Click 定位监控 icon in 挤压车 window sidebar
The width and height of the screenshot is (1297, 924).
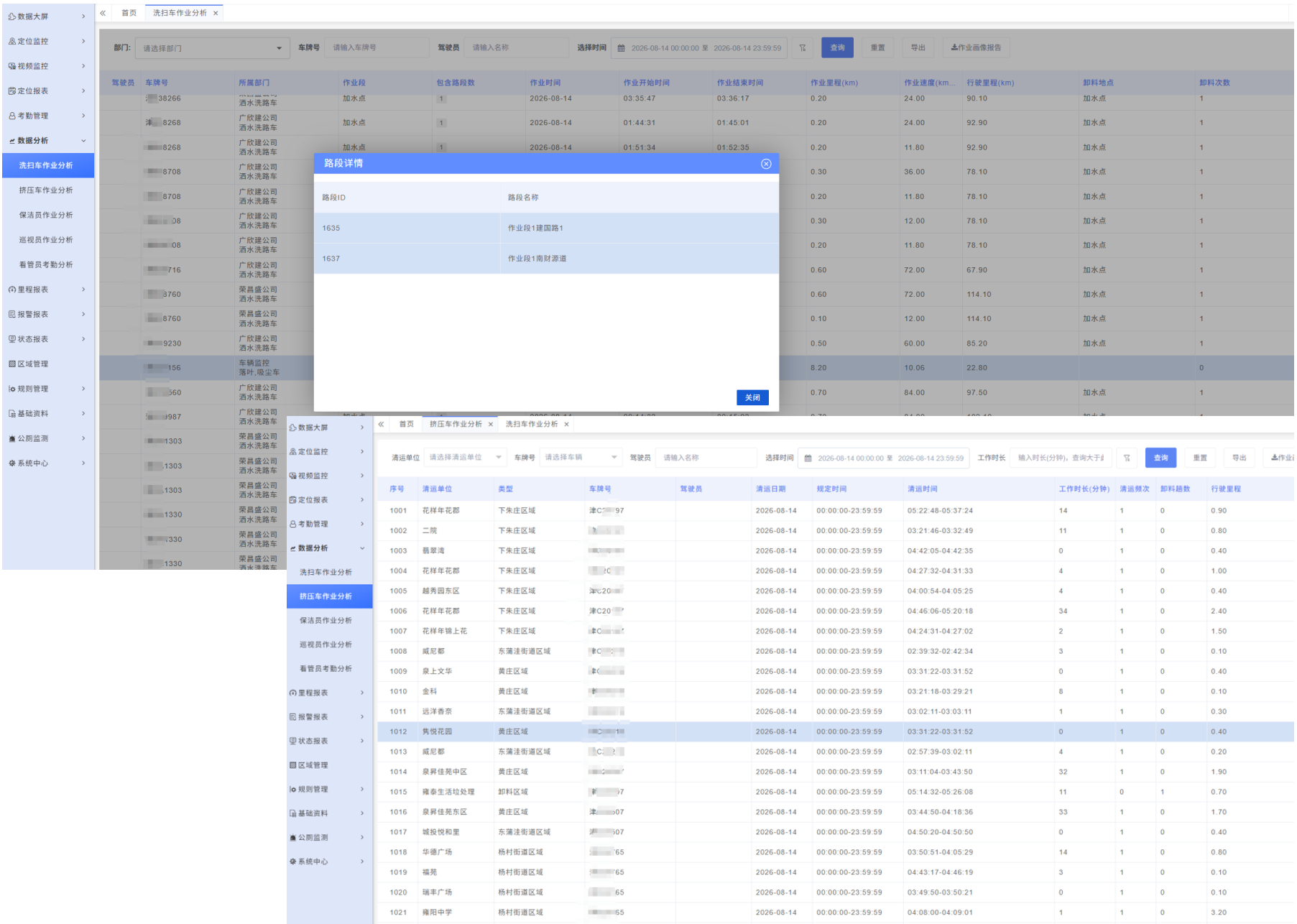[293, 452]
